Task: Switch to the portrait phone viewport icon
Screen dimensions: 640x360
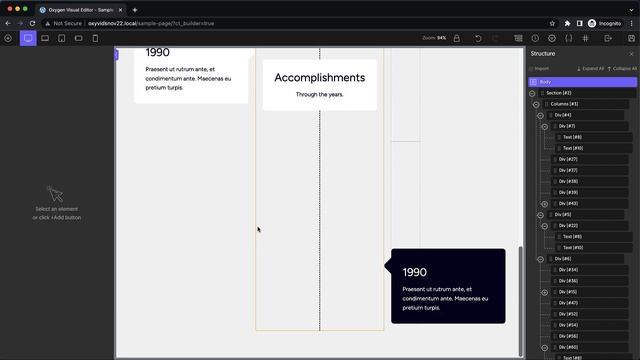Action: [x=95, y=38]
